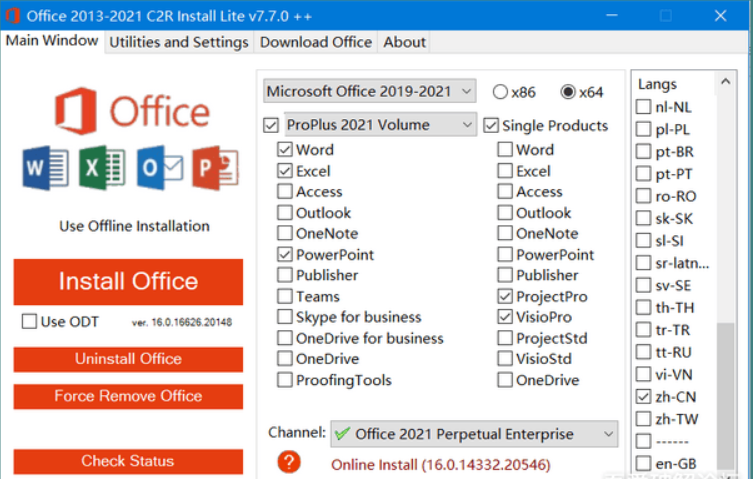Uncheck the VisioPro checkbox

click(x=505, y=317)
